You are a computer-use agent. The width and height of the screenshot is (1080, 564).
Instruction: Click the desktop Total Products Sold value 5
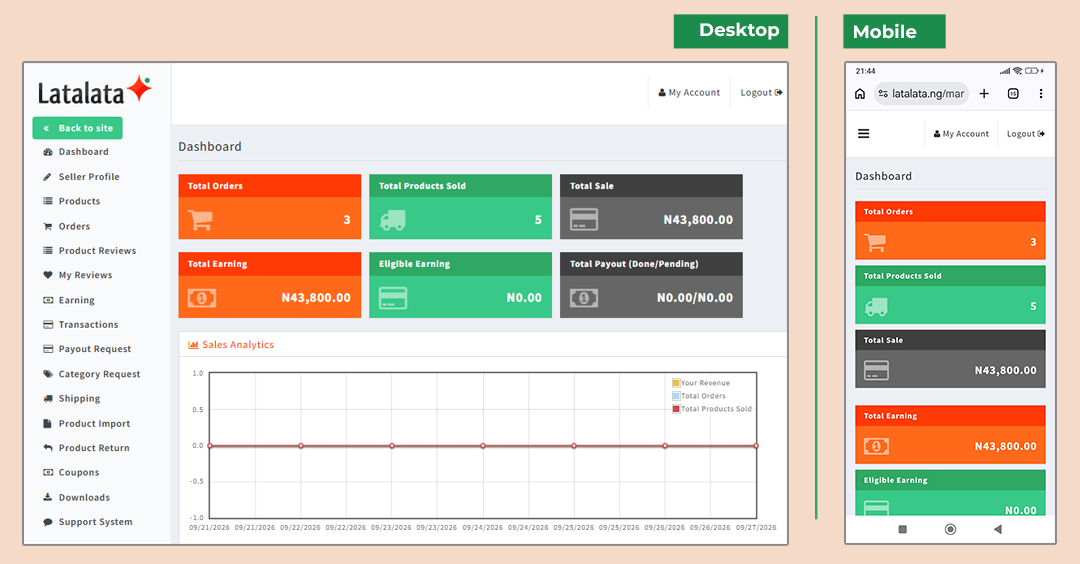[539, 220]
